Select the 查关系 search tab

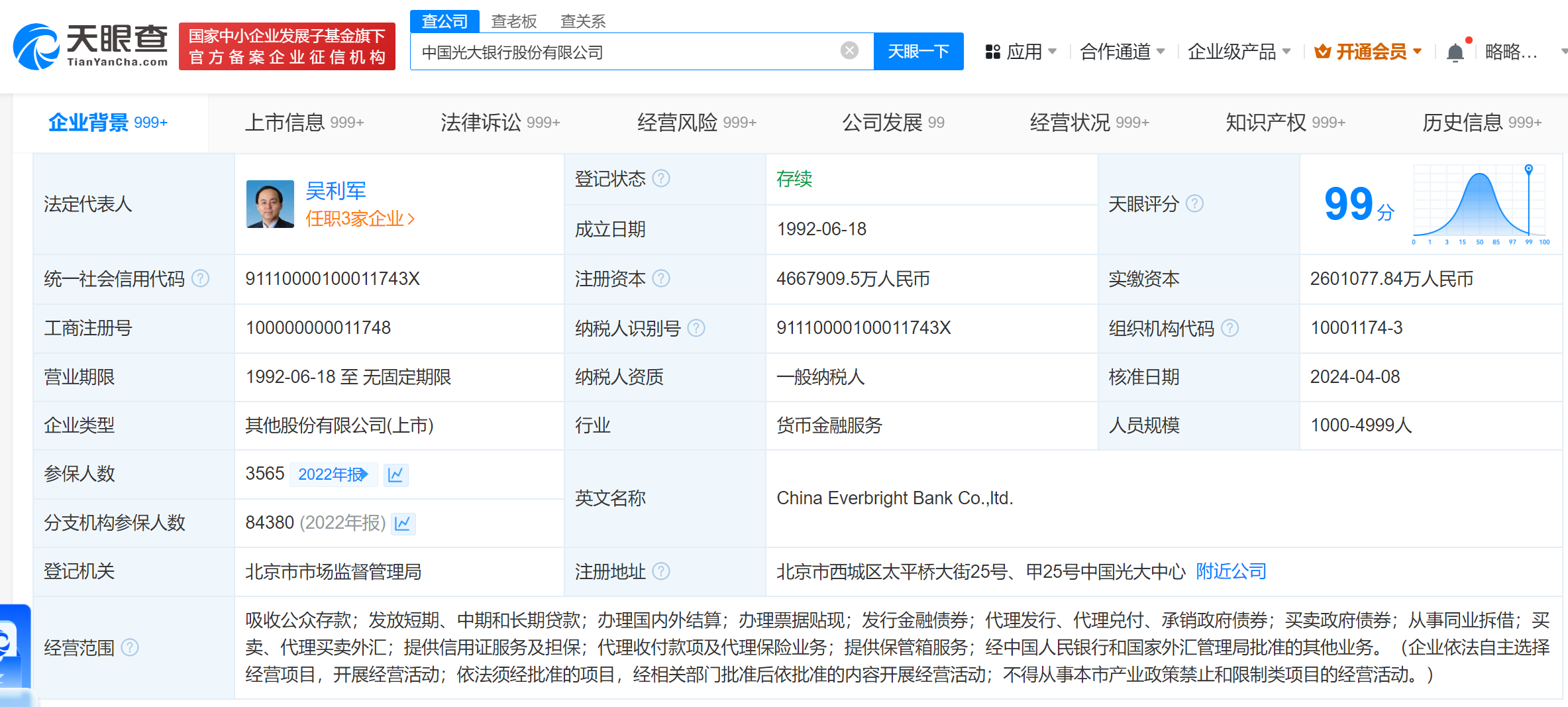click(583, 21)
